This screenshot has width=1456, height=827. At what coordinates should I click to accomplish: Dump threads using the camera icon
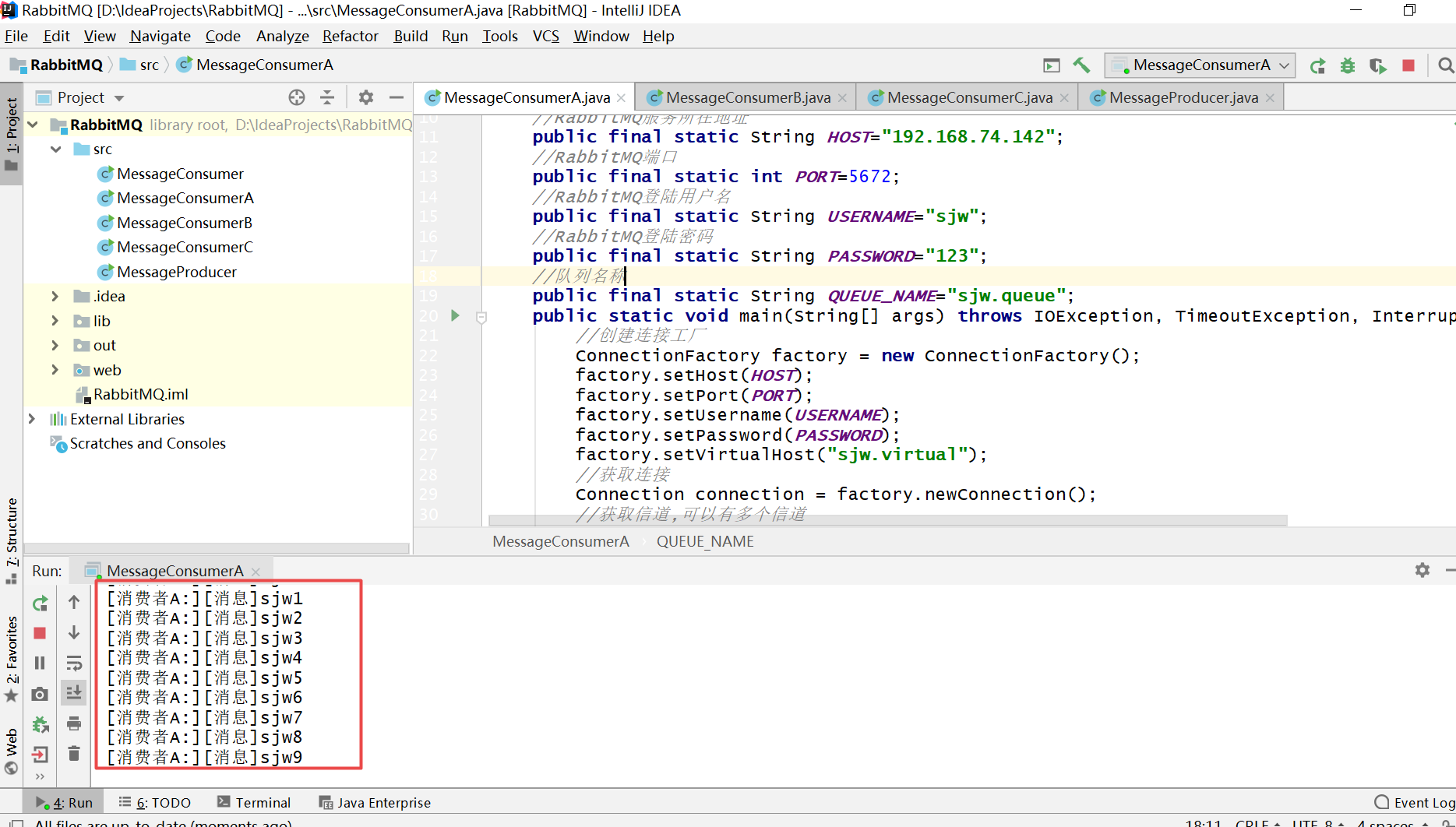[x=41, y=693]
